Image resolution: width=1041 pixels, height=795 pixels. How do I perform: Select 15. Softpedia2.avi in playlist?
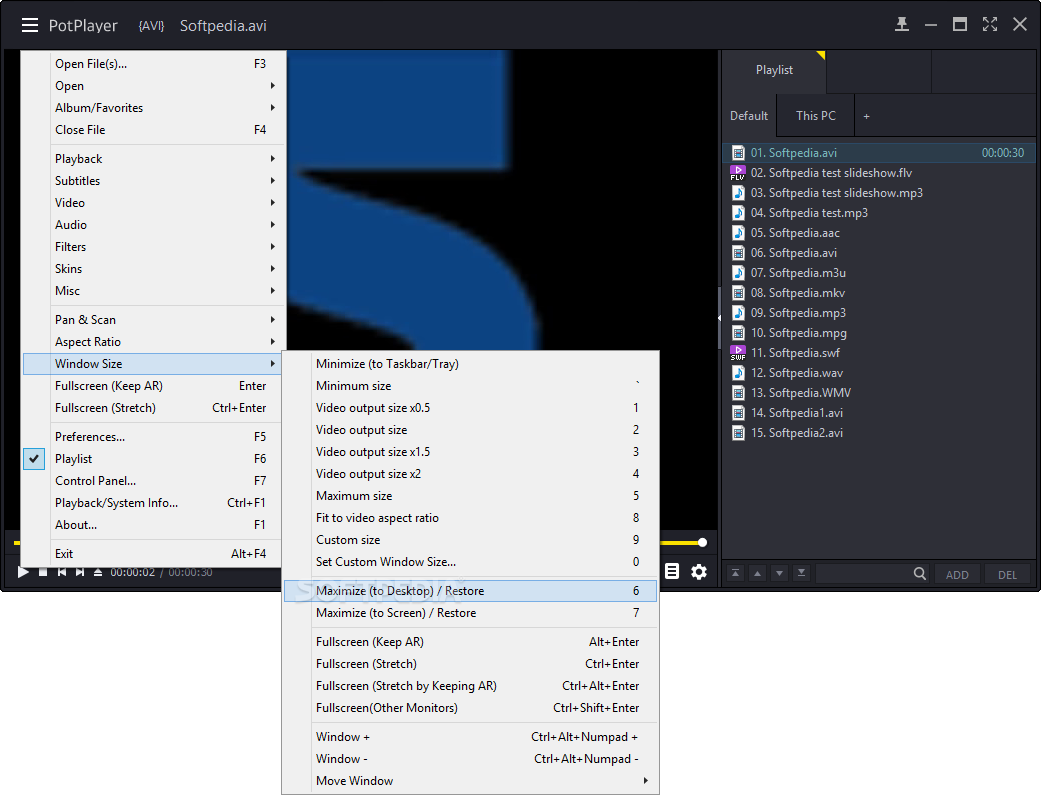point(879,432)
